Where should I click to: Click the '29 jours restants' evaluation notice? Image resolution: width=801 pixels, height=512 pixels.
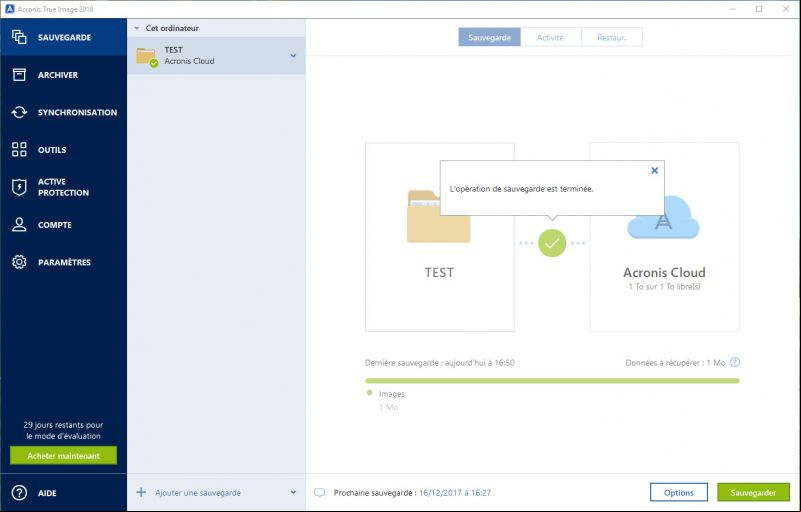[x=63, y=430]
